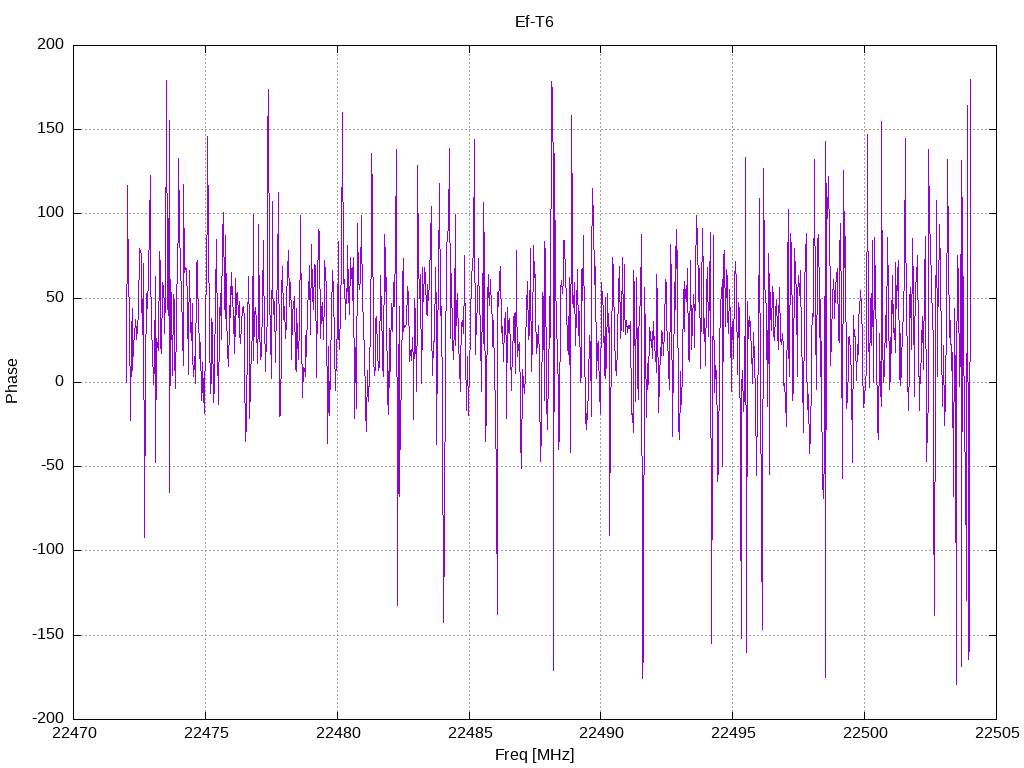Click the plot title Ef-T6
This screenshot has width=1024, height=768.
534,22
